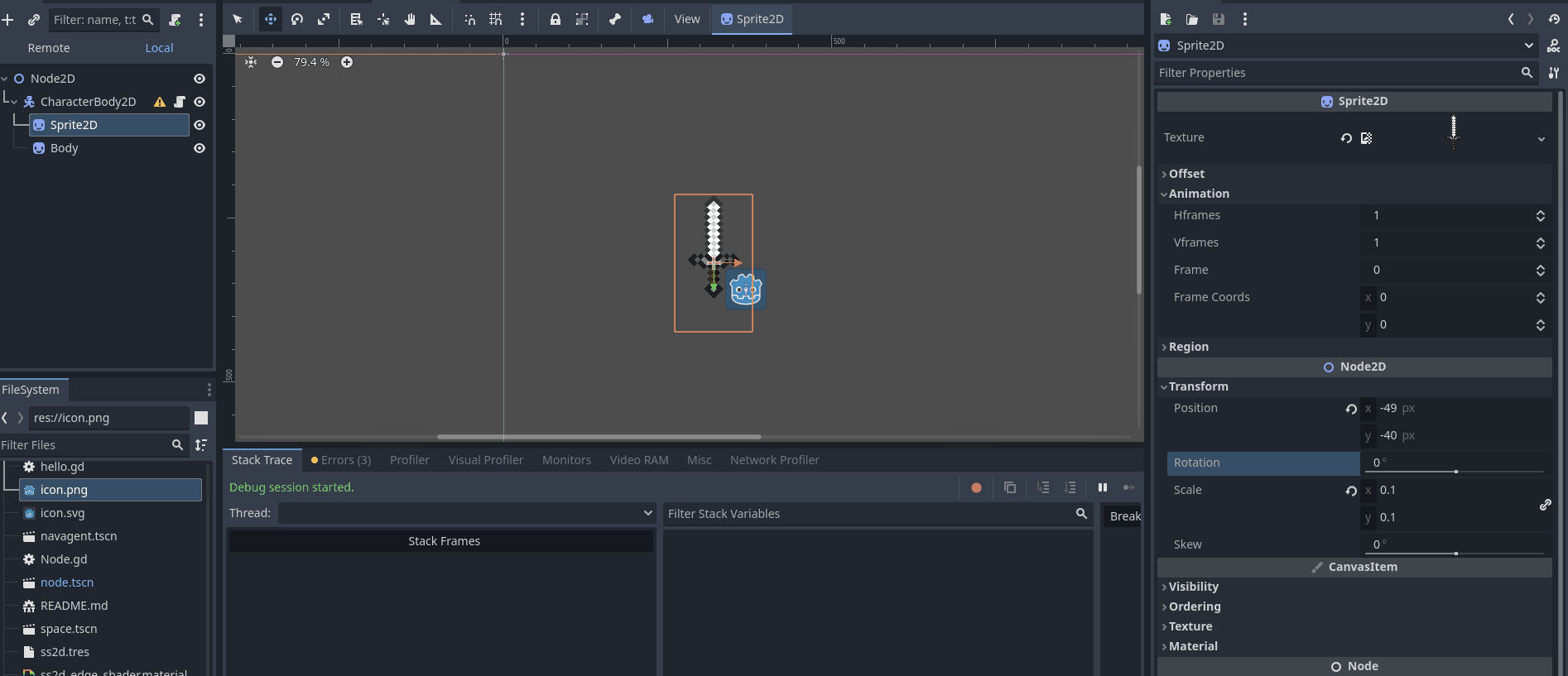The image size is (1568, 676).
Task: Open the Profiler tab
Action: click(410, 460)
